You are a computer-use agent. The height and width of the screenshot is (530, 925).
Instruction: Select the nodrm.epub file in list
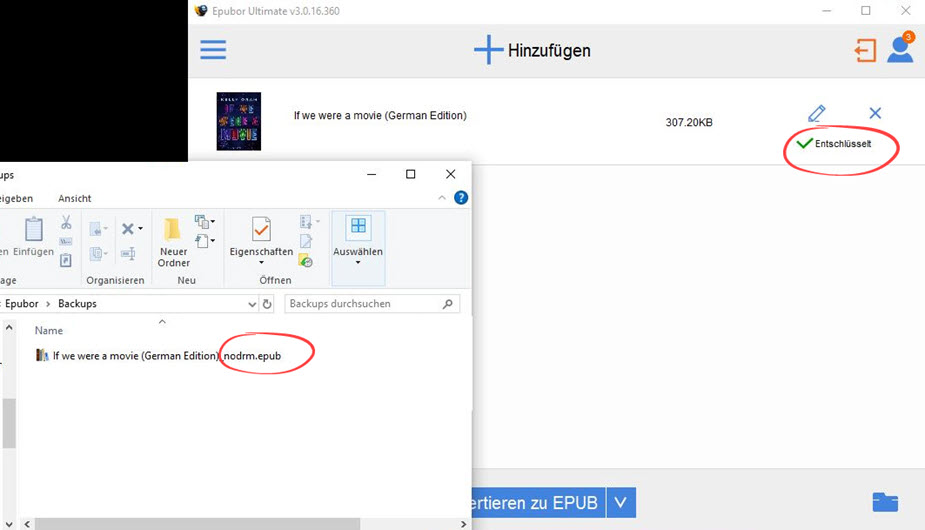click(x=167, y=356)
